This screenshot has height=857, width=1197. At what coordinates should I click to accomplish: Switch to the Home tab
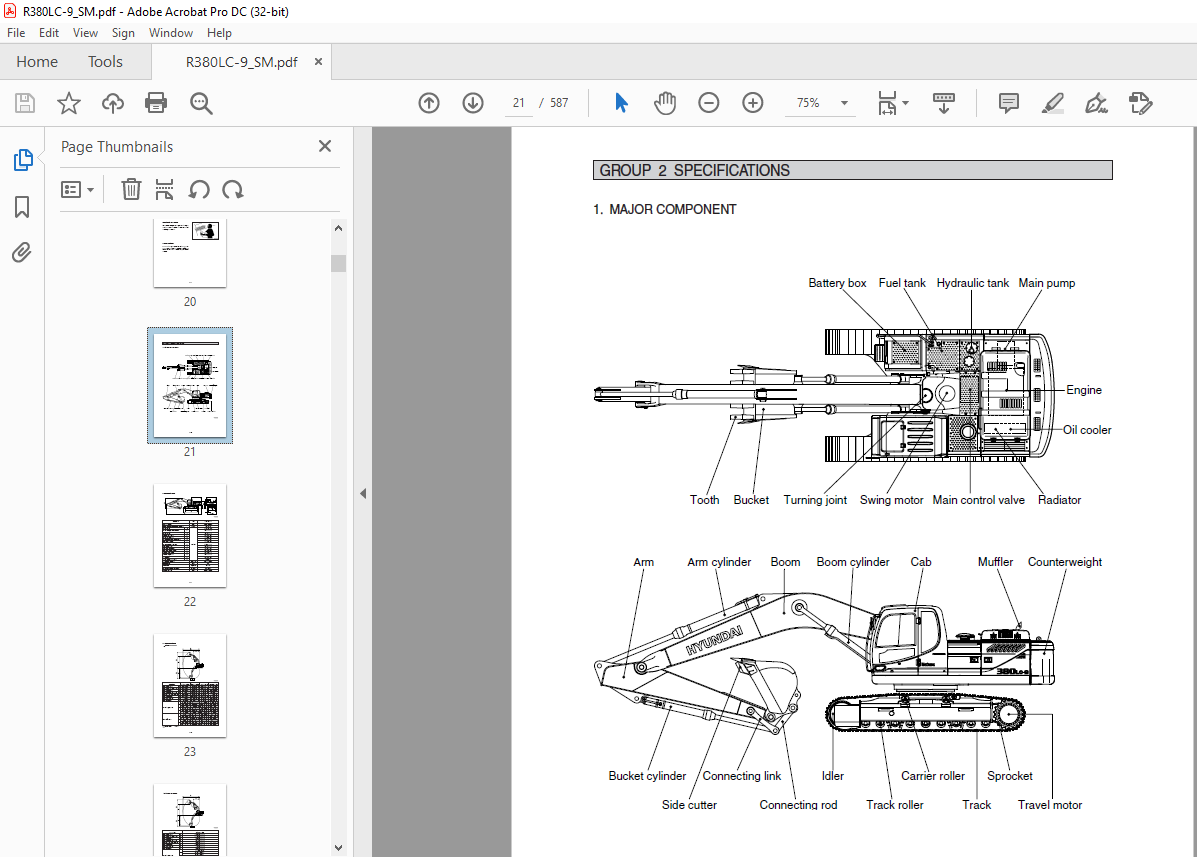(x=37, y=62)
